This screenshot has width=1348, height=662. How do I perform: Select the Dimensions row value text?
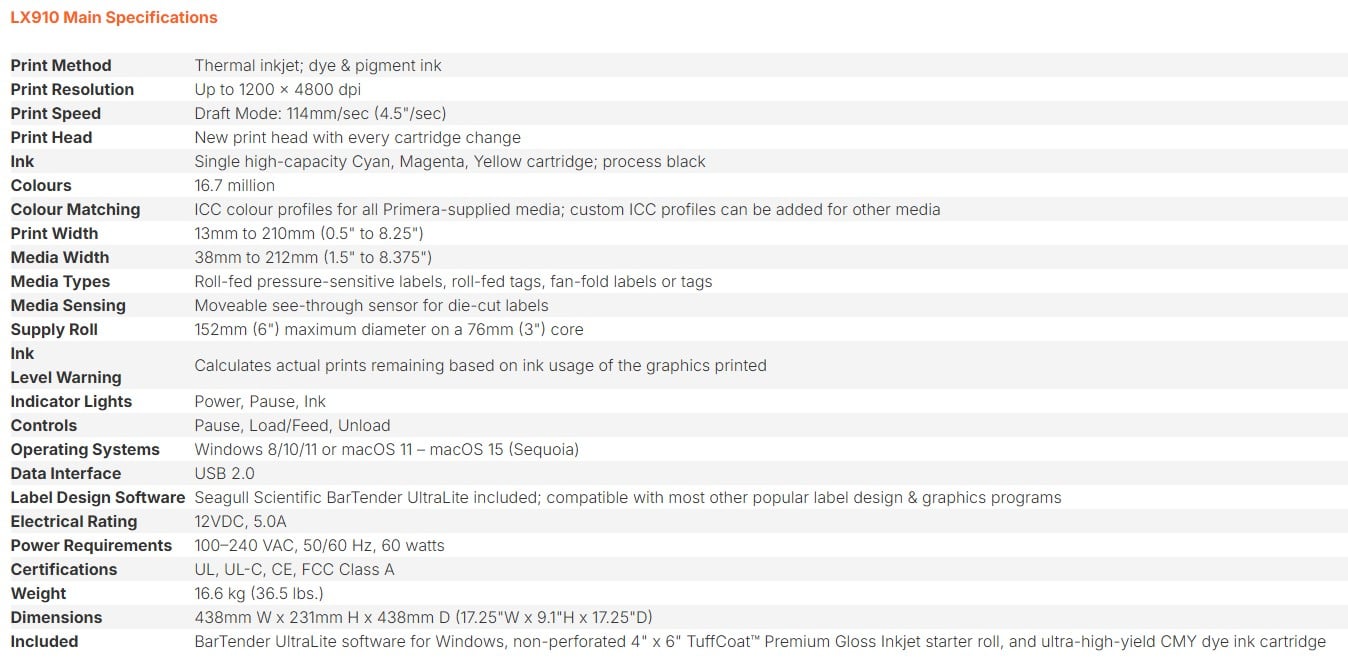pos(423,617)
